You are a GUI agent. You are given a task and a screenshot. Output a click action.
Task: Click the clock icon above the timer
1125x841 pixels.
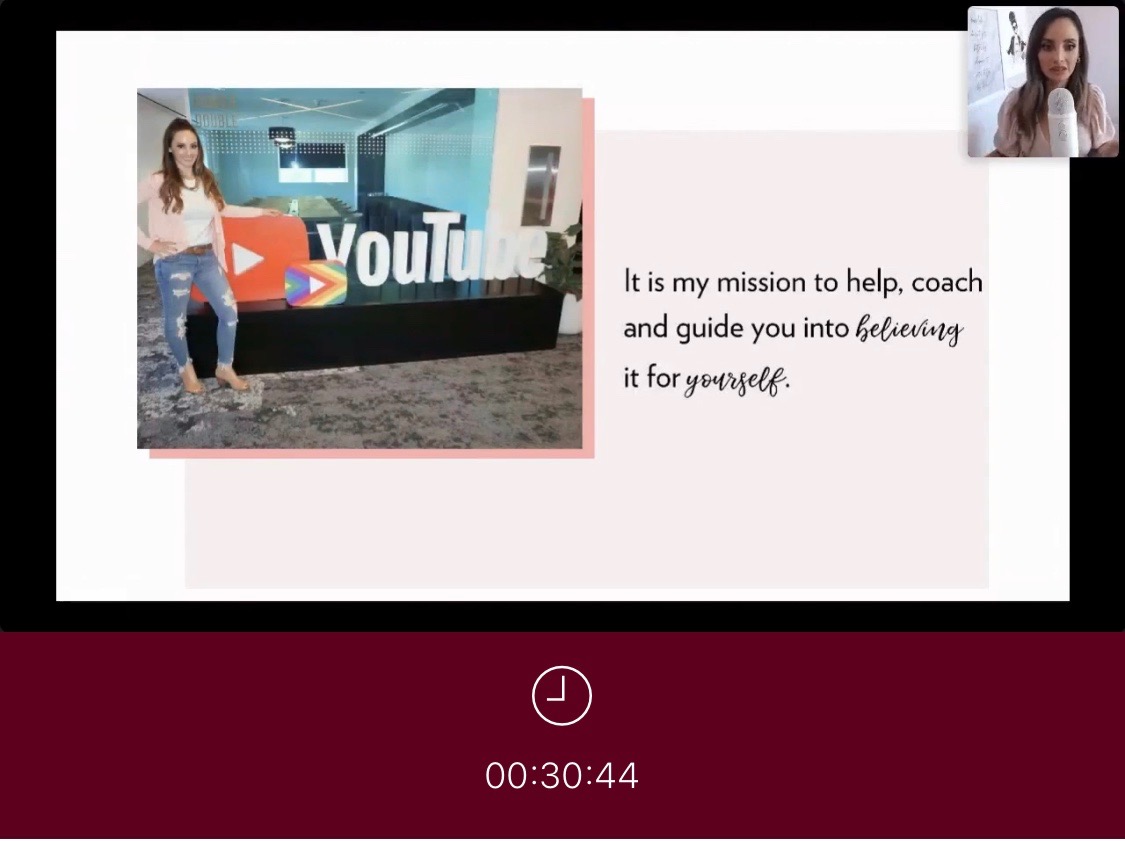[562, 696]
